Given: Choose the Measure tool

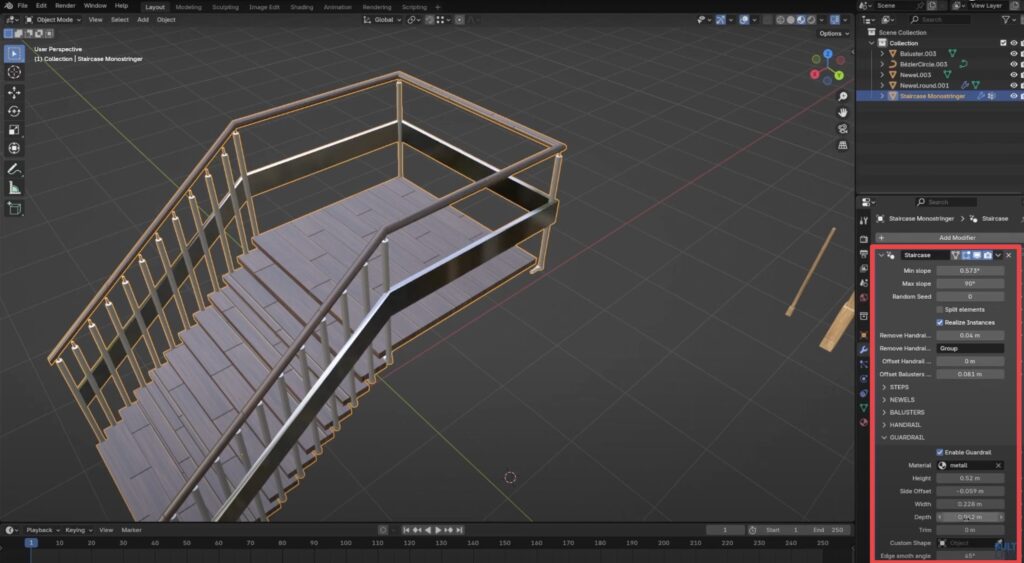Looking at the screenshot, I should (x=14, y=188).
